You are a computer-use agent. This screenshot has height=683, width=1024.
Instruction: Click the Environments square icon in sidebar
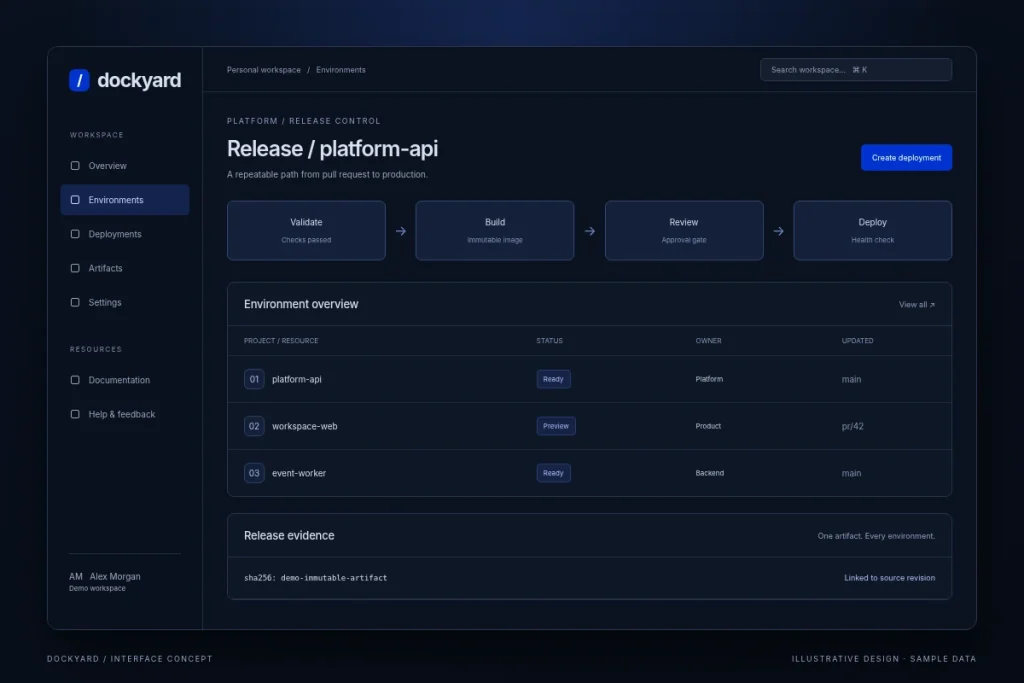point(75,200)
